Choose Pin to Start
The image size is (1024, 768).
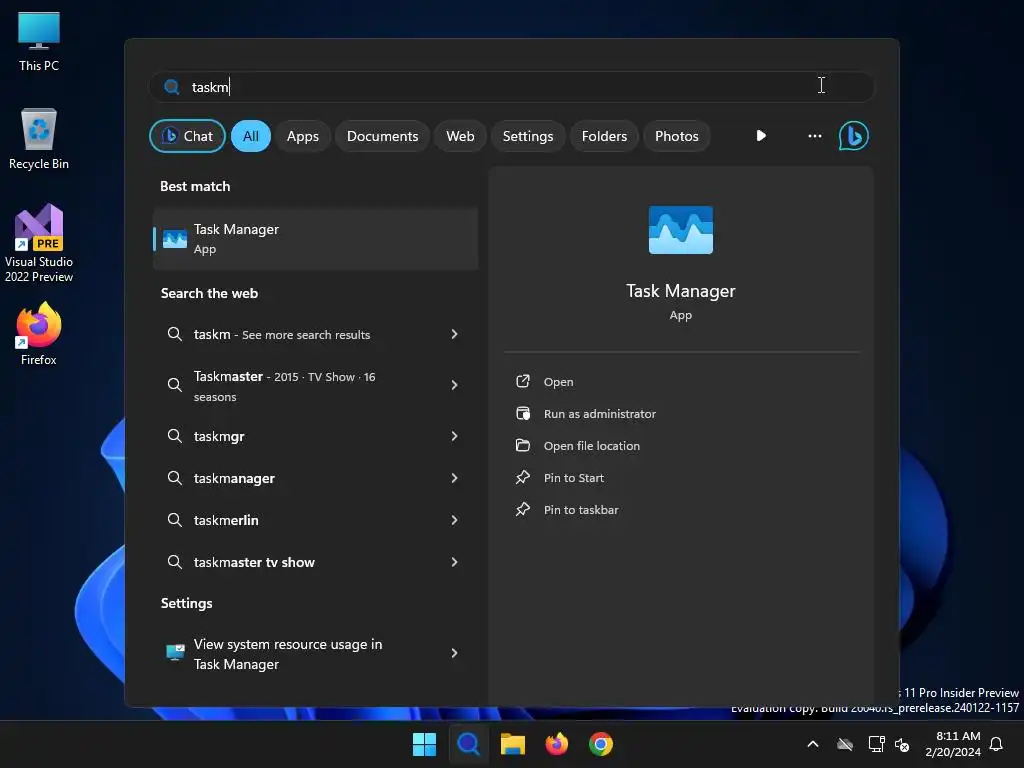point(573,478)
